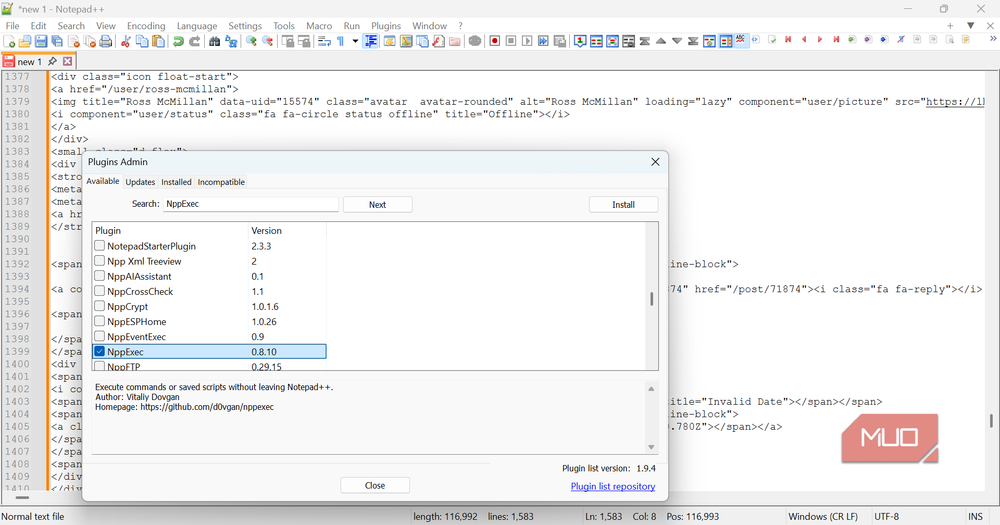This screenshot has height=525, width=1000.
Task: Click the Plugin column header
Action: pyautogui.click(x=170, y=230)
